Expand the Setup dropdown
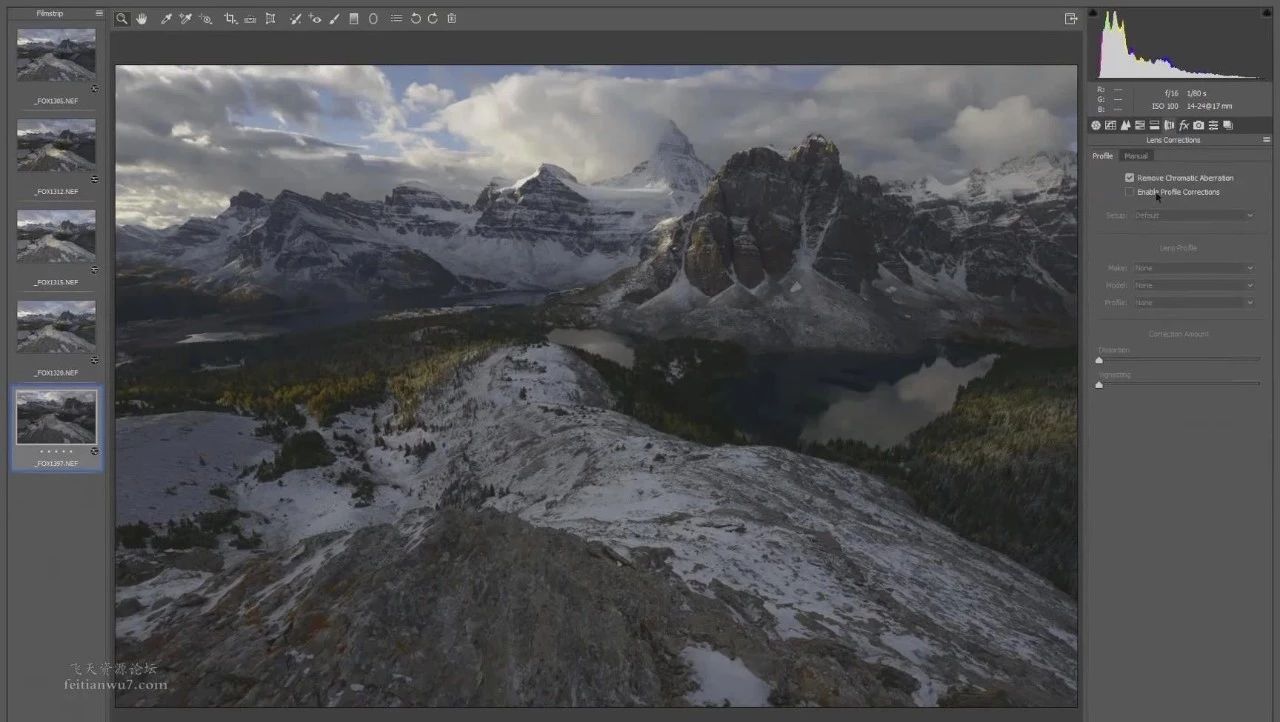Viewport: 1280px width, 722px height. (1194, 215)
